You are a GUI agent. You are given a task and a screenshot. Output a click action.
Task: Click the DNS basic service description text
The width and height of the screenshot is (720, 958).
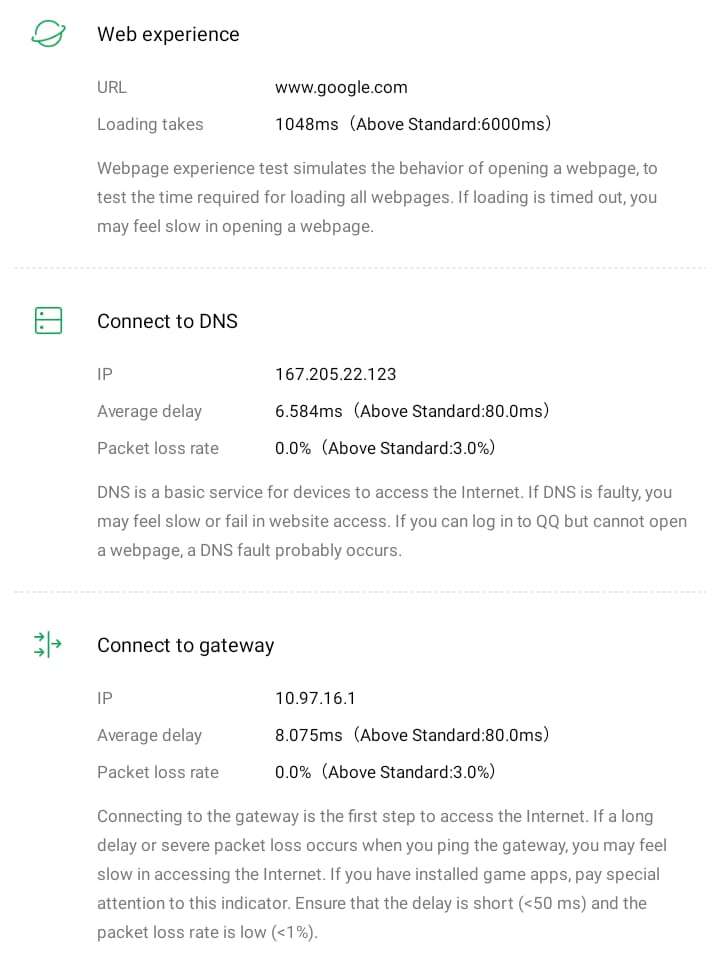[391, 521]
